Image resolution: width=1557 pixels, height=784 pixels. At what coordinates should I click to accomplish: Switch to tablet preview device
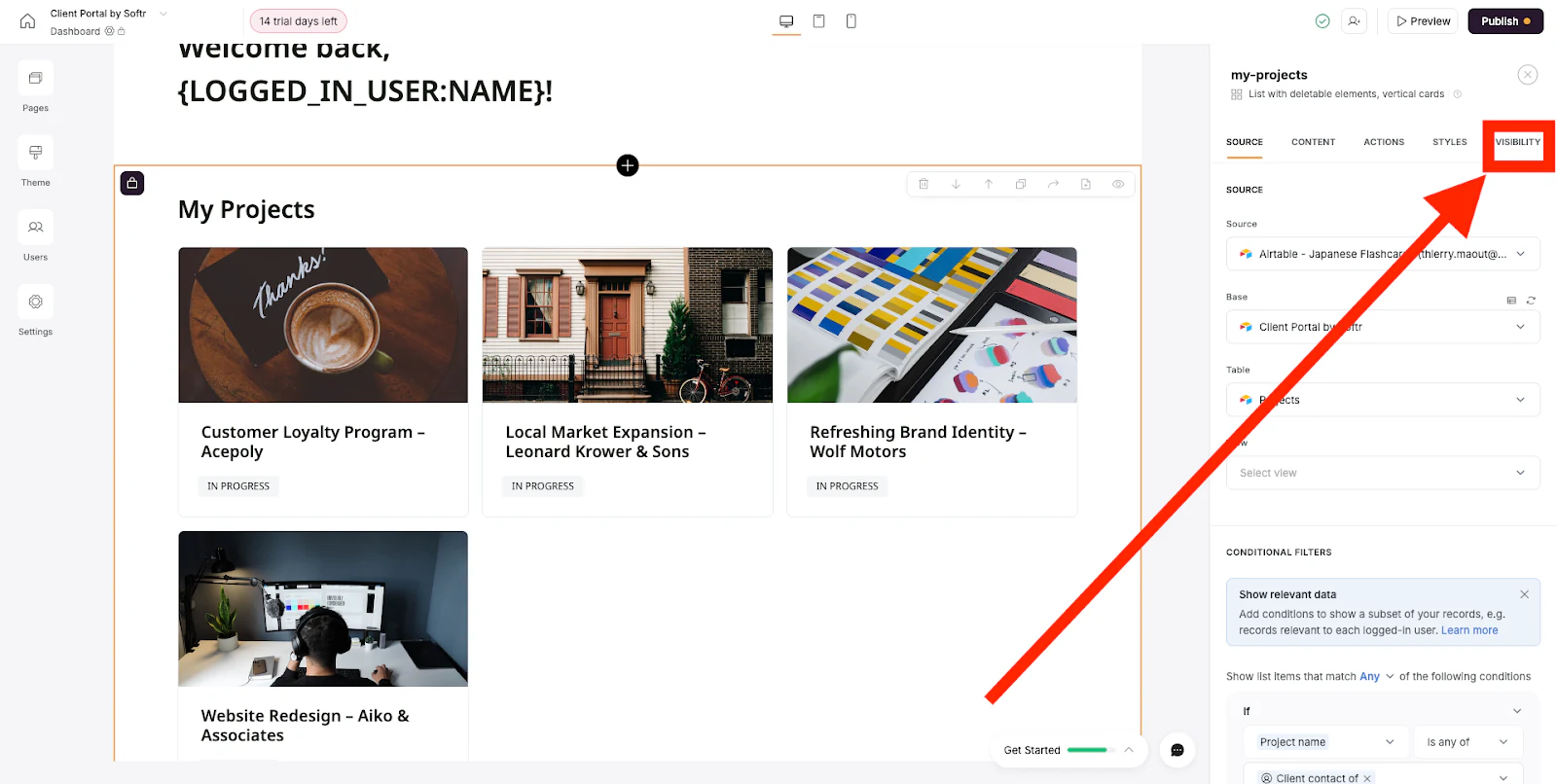[x=819, y=21]
